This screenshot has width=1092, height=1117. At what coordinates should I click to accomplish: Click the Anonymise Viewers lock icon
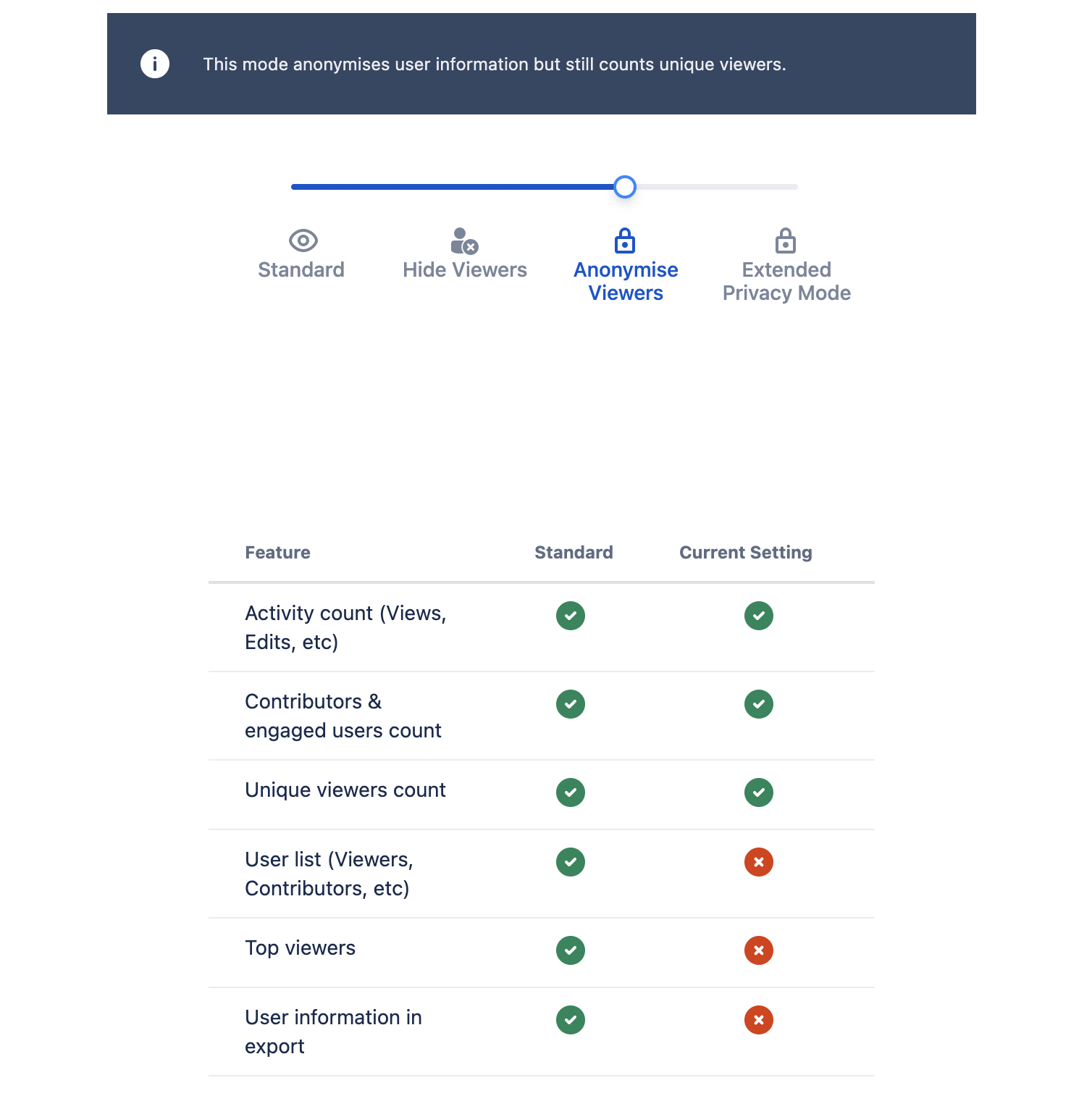coord(625,240)
